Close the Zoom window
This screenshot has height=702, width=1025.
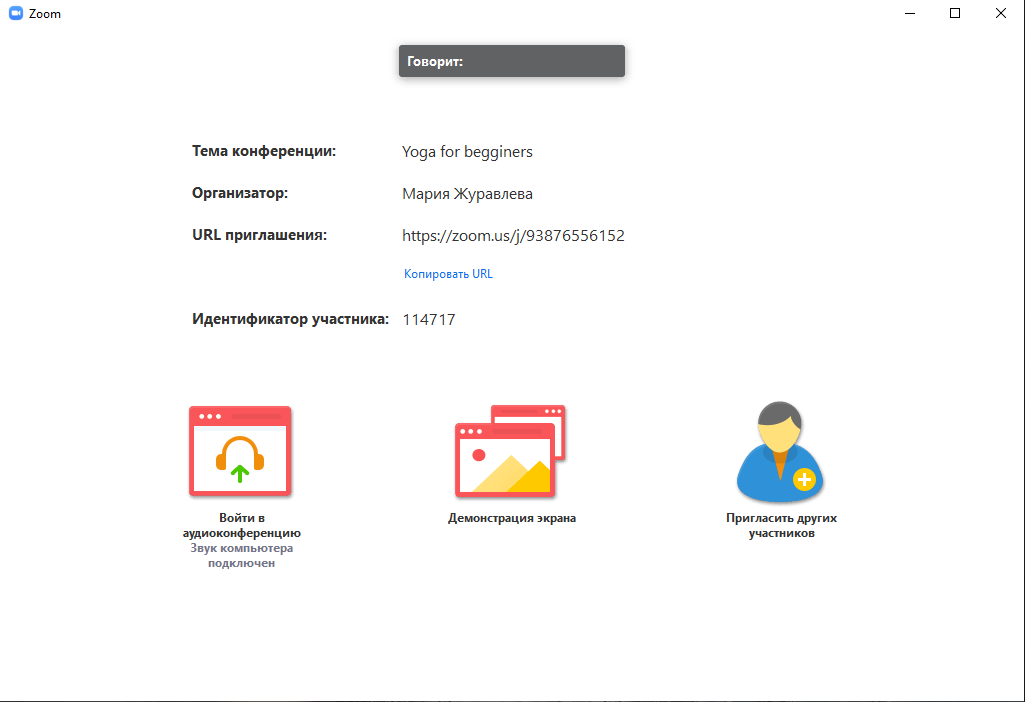tap(1001, 13)
